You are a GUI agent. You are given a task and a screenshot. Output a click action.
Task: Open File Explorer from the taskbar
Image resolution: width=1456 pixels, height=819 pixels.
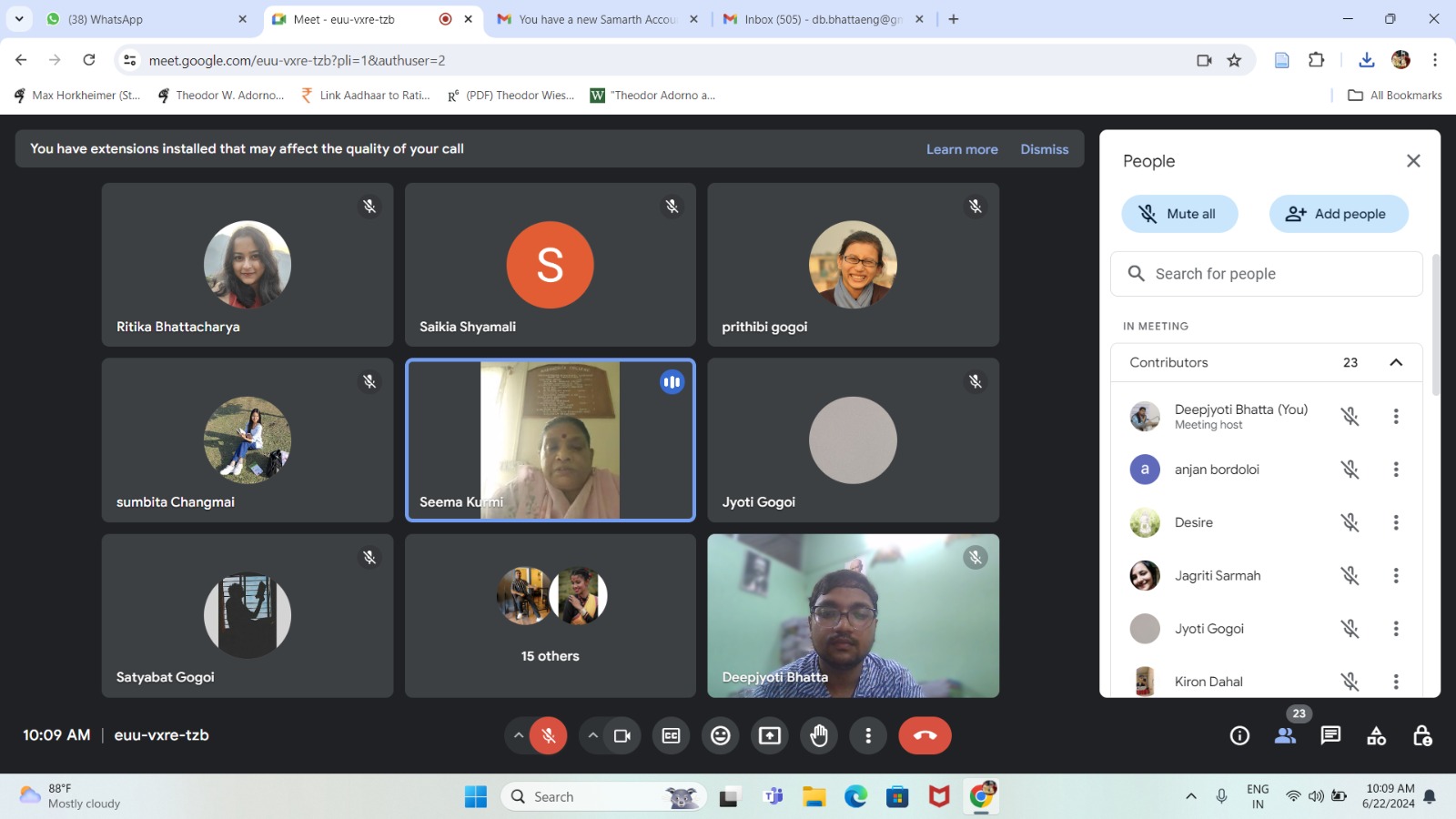coord(814,797)
